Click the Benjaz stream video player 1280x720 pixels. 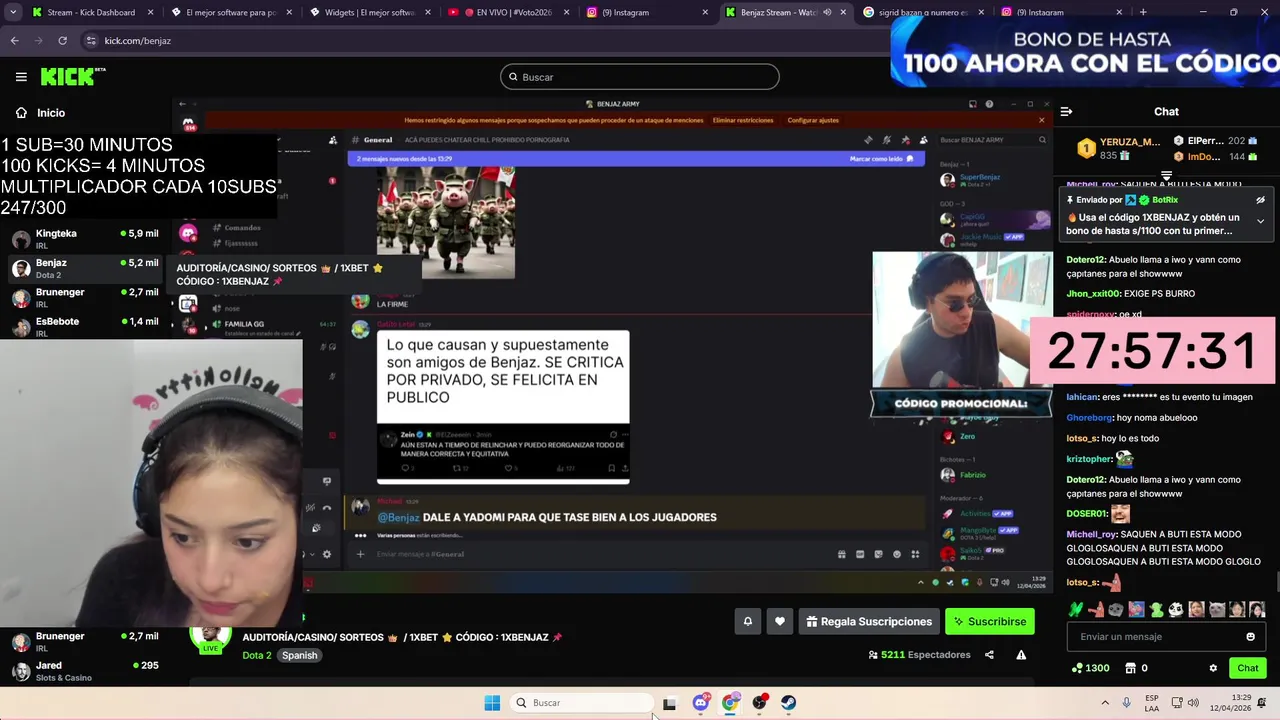614,345
